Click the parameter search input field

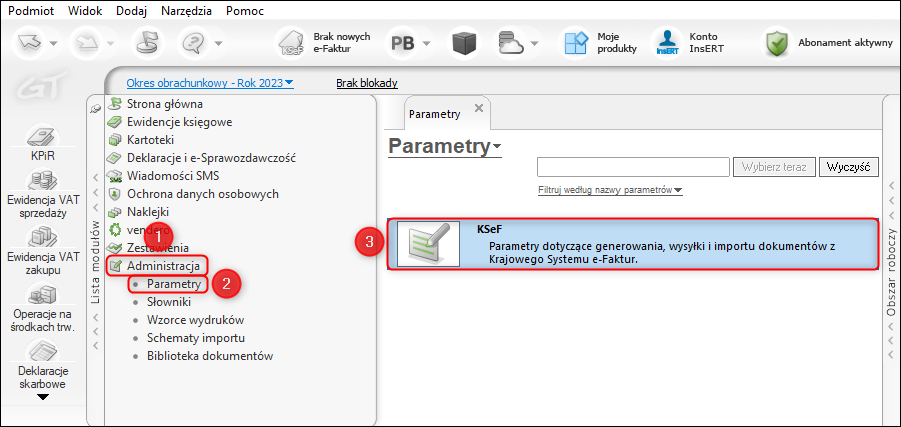coord(633,167)
